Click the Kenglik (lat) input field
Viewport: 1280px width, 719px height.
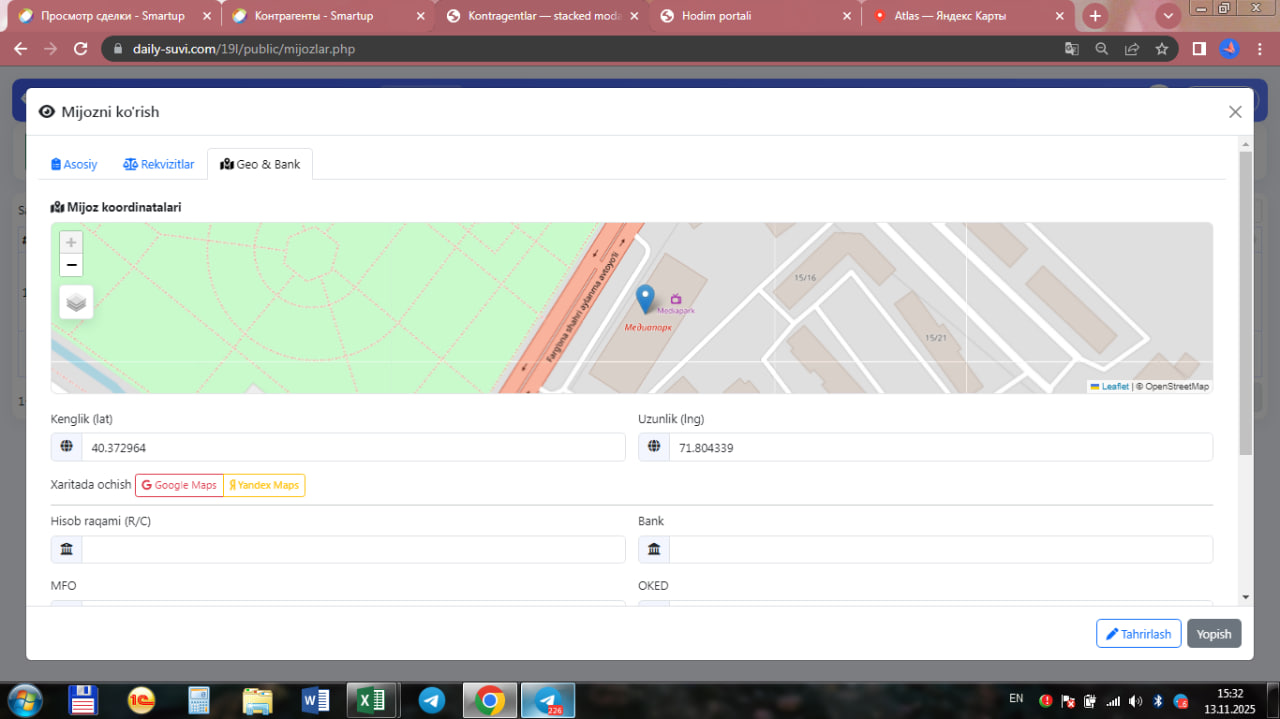click(352, 448)
